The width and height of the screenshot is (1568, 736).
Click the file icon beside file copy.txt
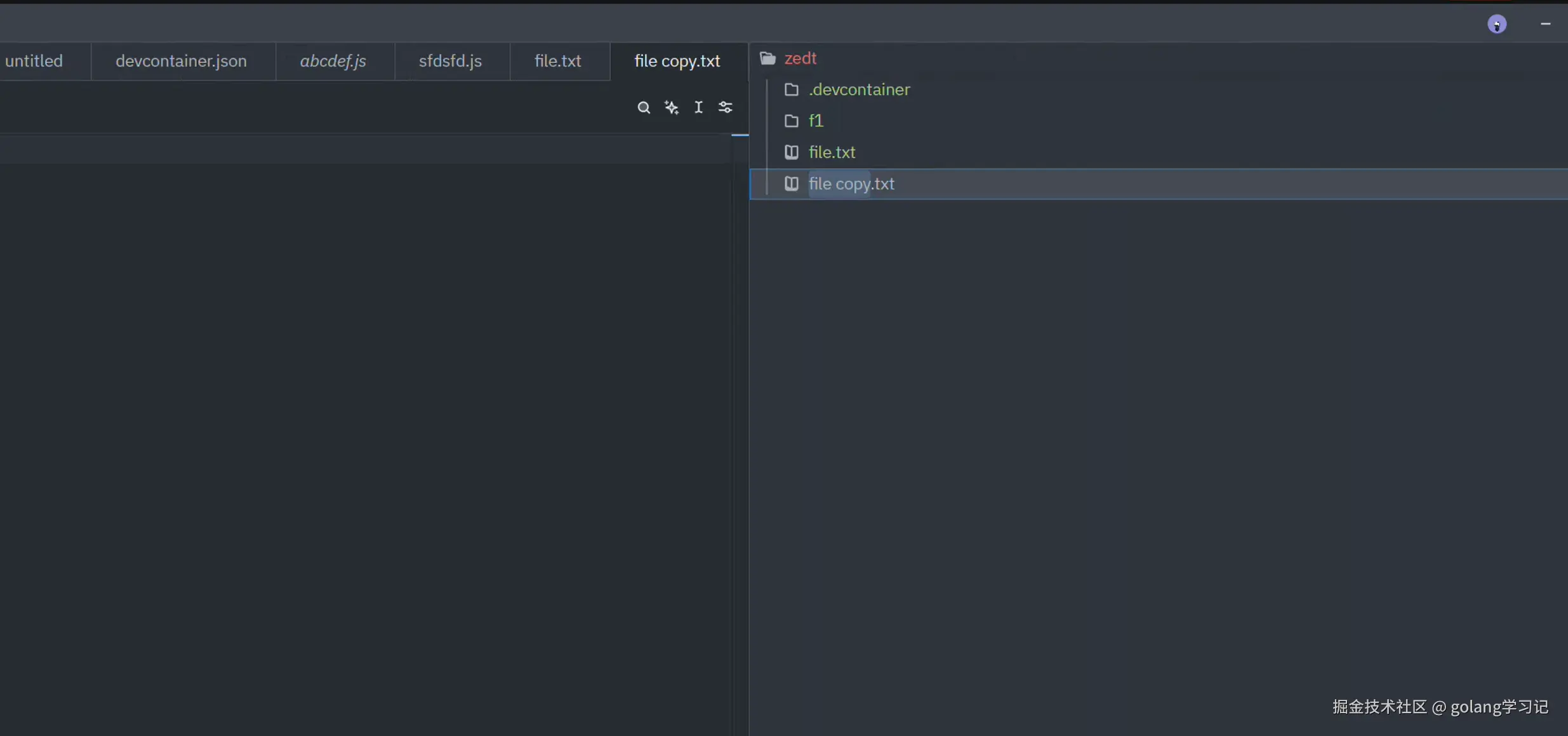point(791,184)
